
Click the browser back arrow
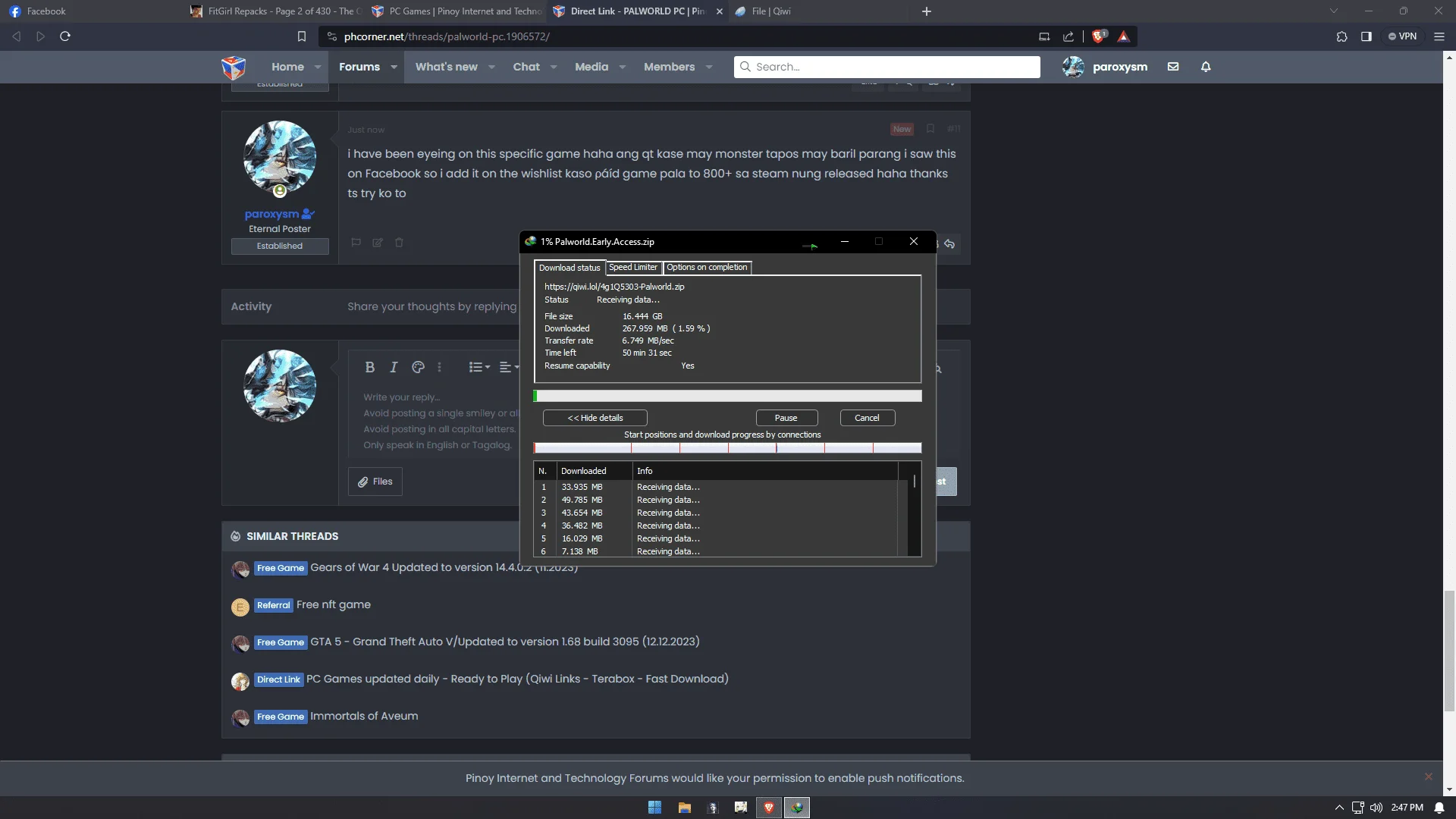[17, 36]
